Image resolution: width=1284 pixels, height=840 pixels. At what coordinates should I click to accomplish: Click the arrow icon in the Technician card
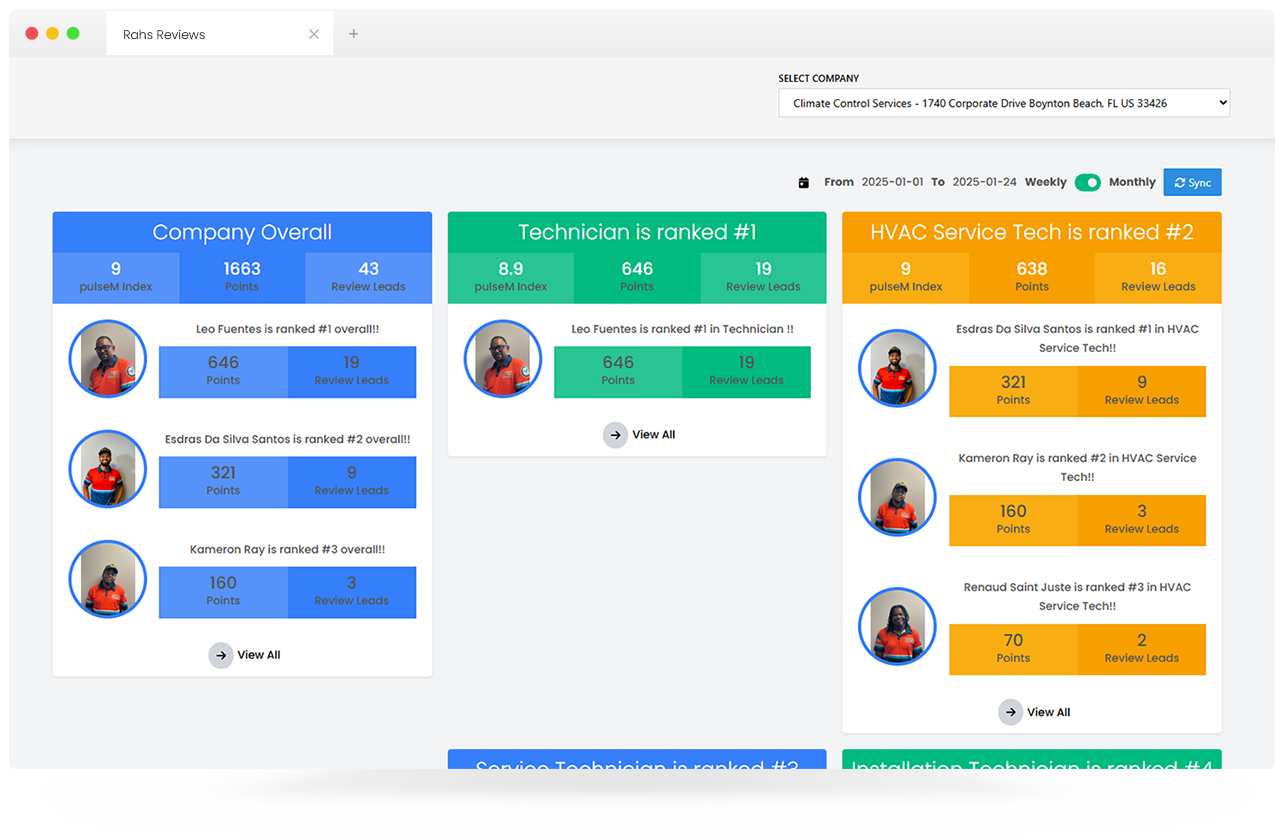coord(616,435)
